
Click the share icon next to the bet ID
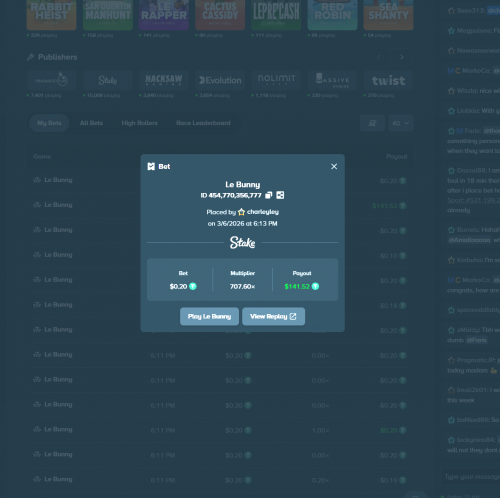click(x=280, y=195)
